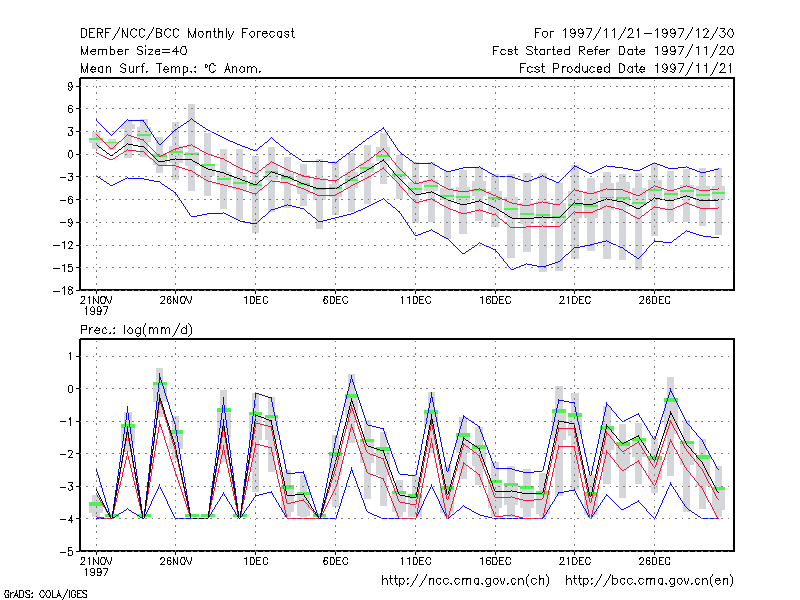Click the 11DEC tick under temperature chart

(x=415, y=301)
